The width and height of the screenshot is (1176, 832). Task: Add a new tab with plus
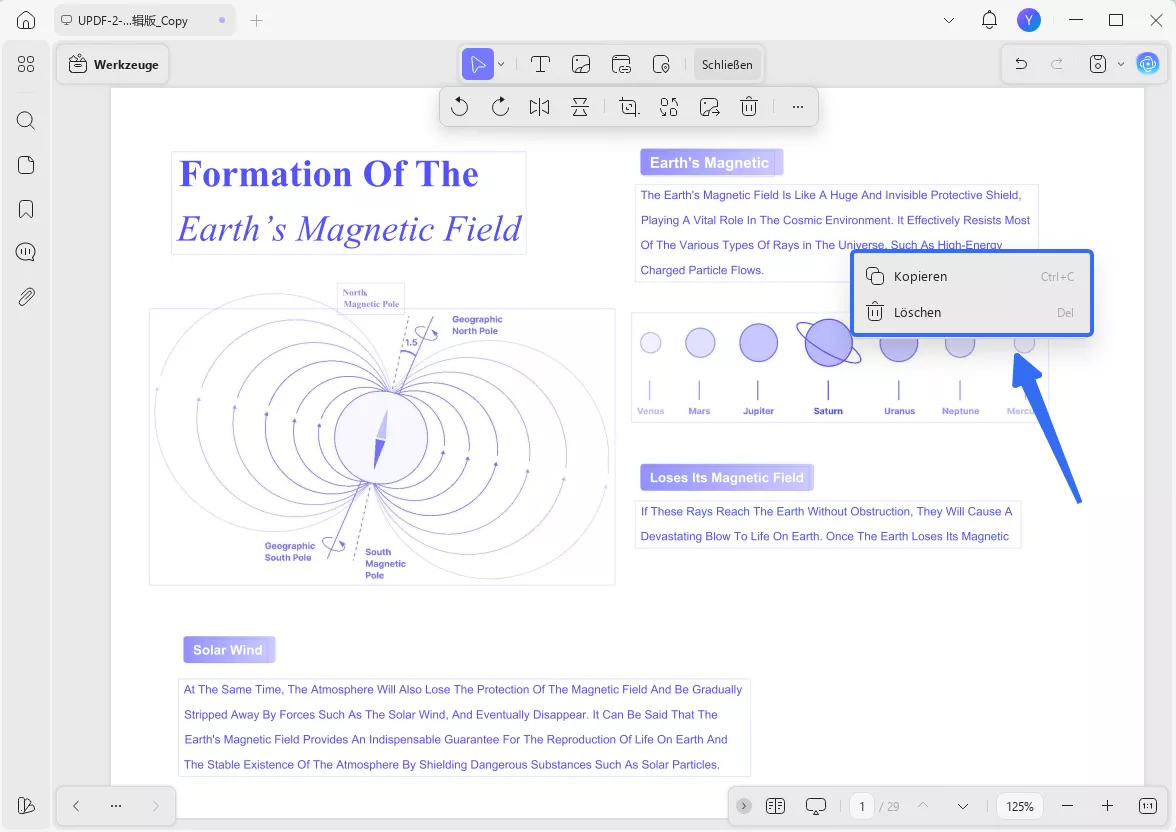256,20
